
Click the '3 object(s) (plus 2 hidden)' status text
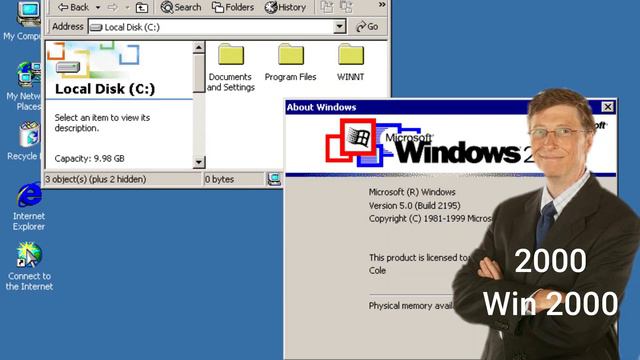pos(96,179)
